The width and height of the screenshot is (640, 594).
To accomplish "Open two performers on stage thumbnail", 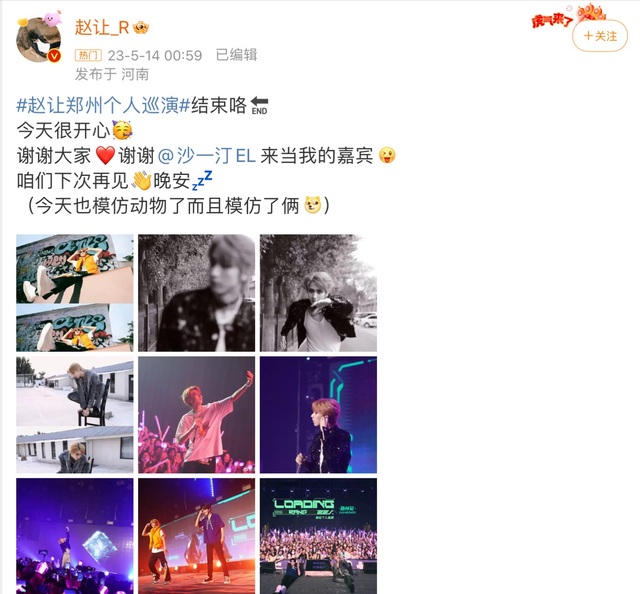I will point(196,536).
